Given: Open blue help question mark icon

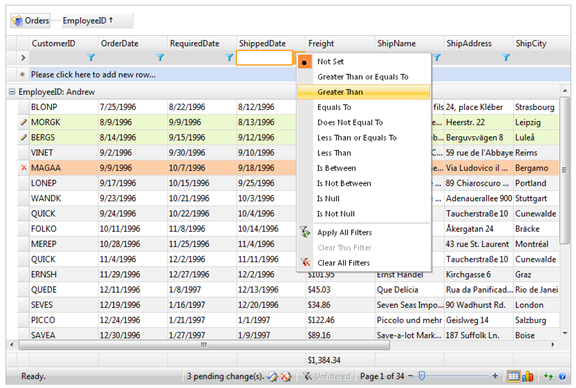Looking at the screenshot, I should click(x=562, y=376).
